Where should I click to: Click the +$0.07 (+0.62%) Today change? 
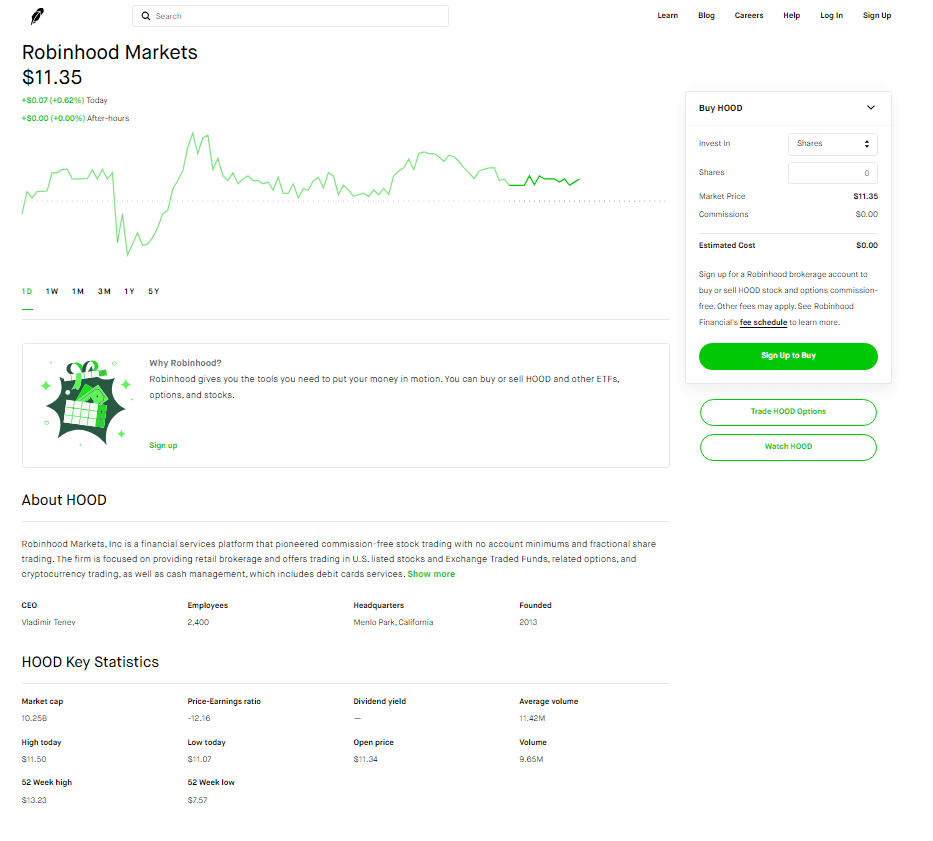click(x=64, y=100)
